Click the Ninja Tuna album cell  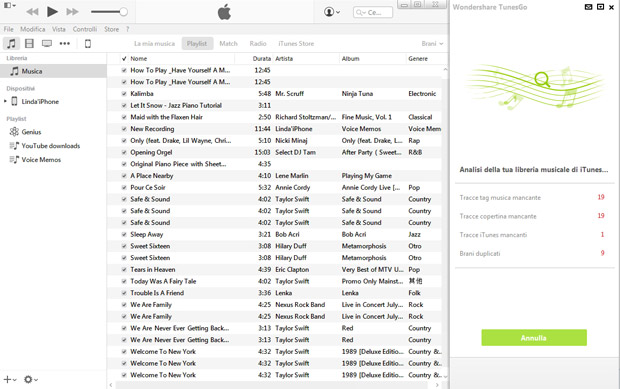[x=357, y=94]
